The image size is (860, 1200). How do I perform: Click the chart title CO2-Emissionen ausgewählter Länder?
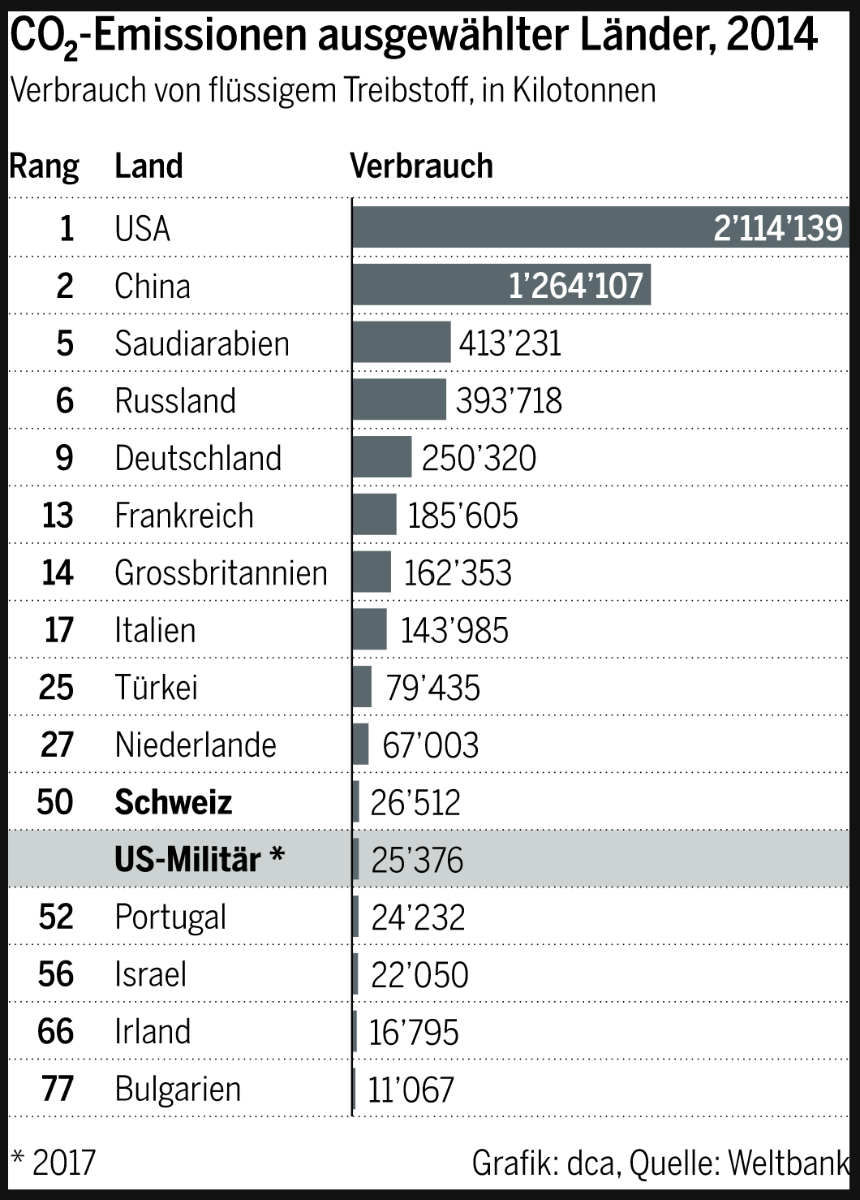tap(413, 38)
